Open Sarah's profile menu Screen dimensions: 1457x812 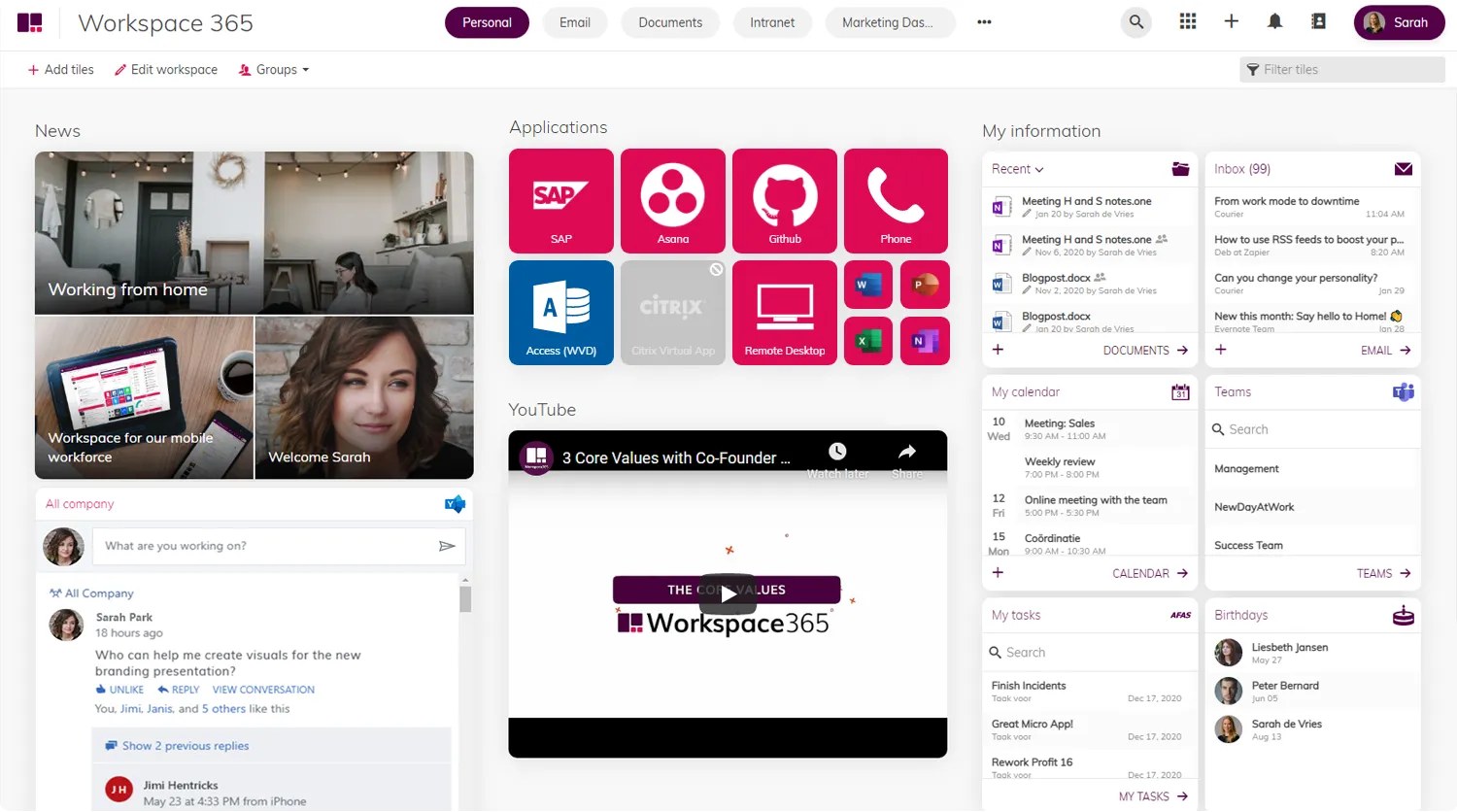tap(1399, 22)
